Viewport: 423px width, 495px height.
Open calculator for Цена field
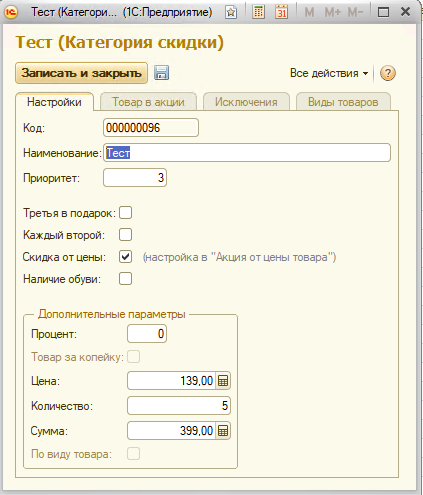tap(223, 381)
